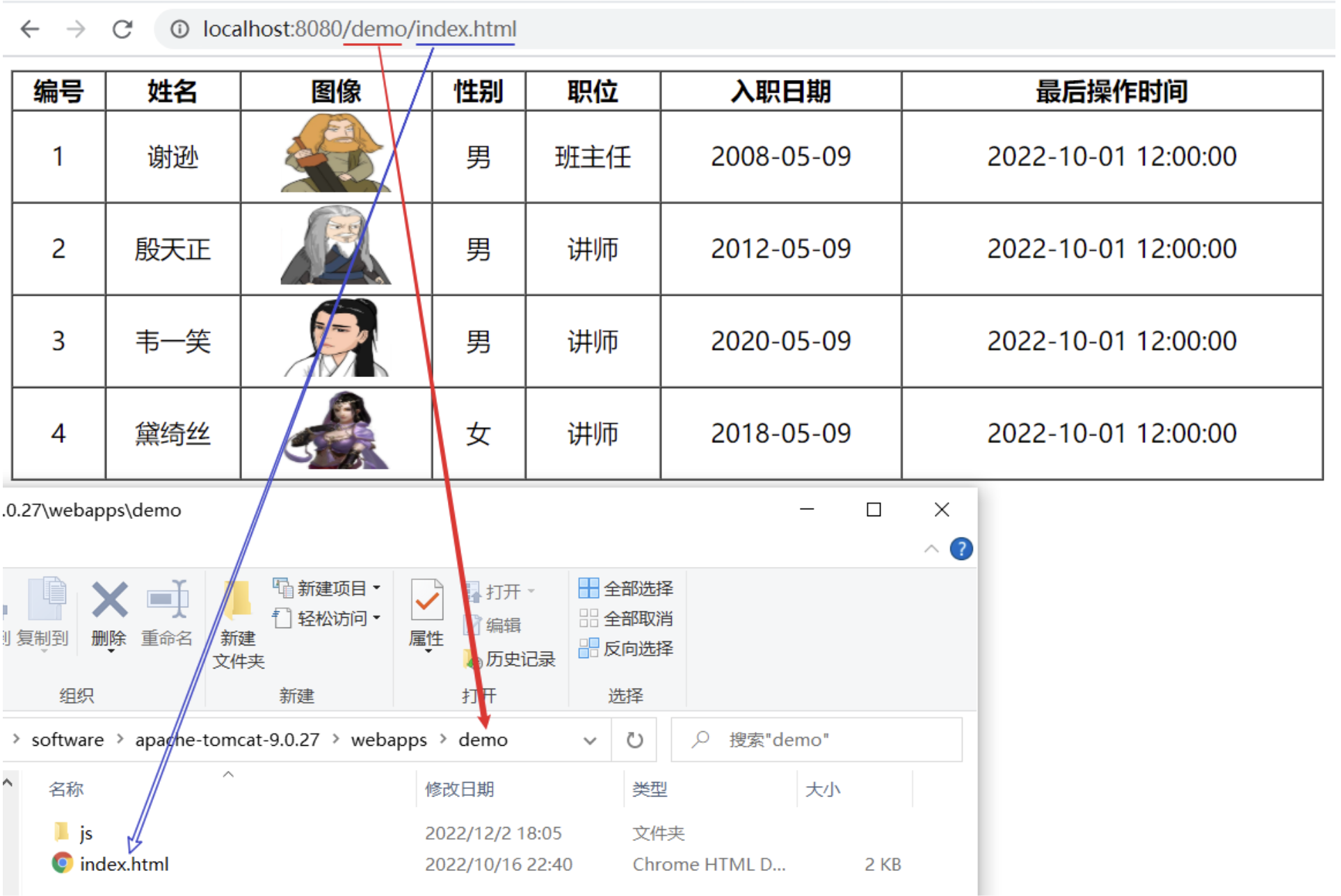Click the Delete (删除) X icon

point(109,600)
